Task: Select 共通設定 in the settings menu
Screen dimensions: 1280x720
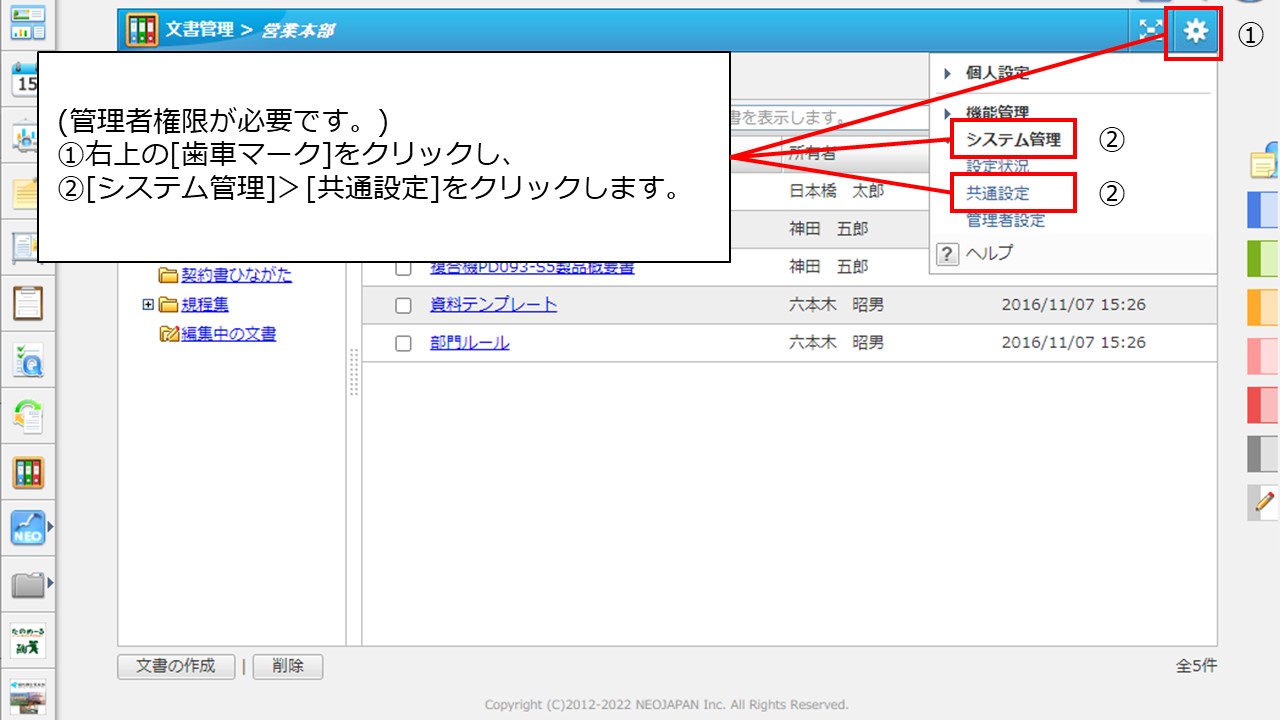Action: [997, 193]
